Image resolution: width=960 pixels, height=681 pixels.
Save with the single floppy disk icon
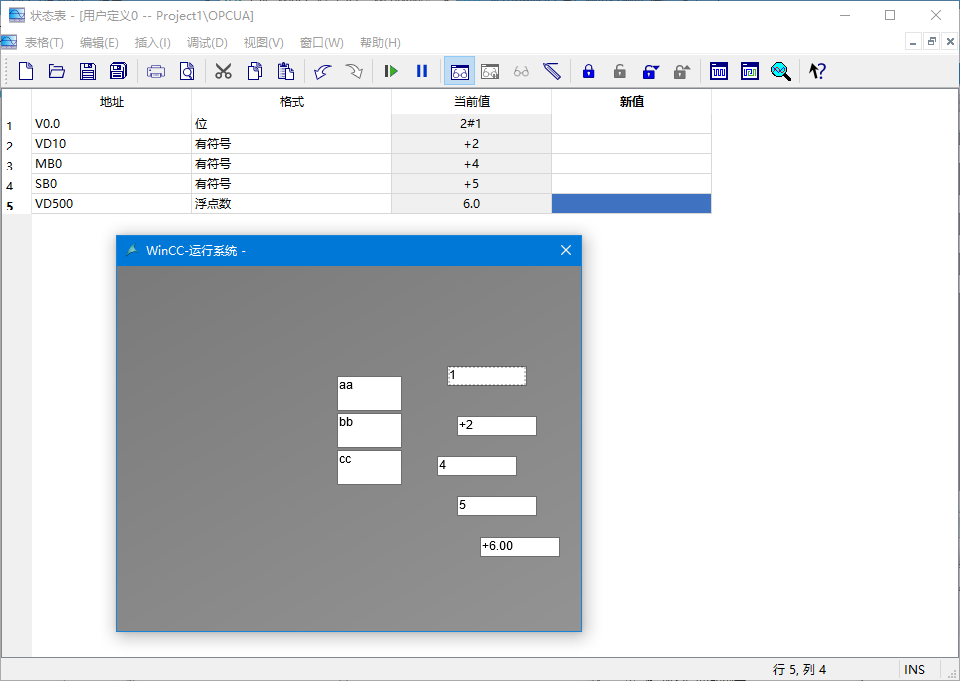coord(88,71)
